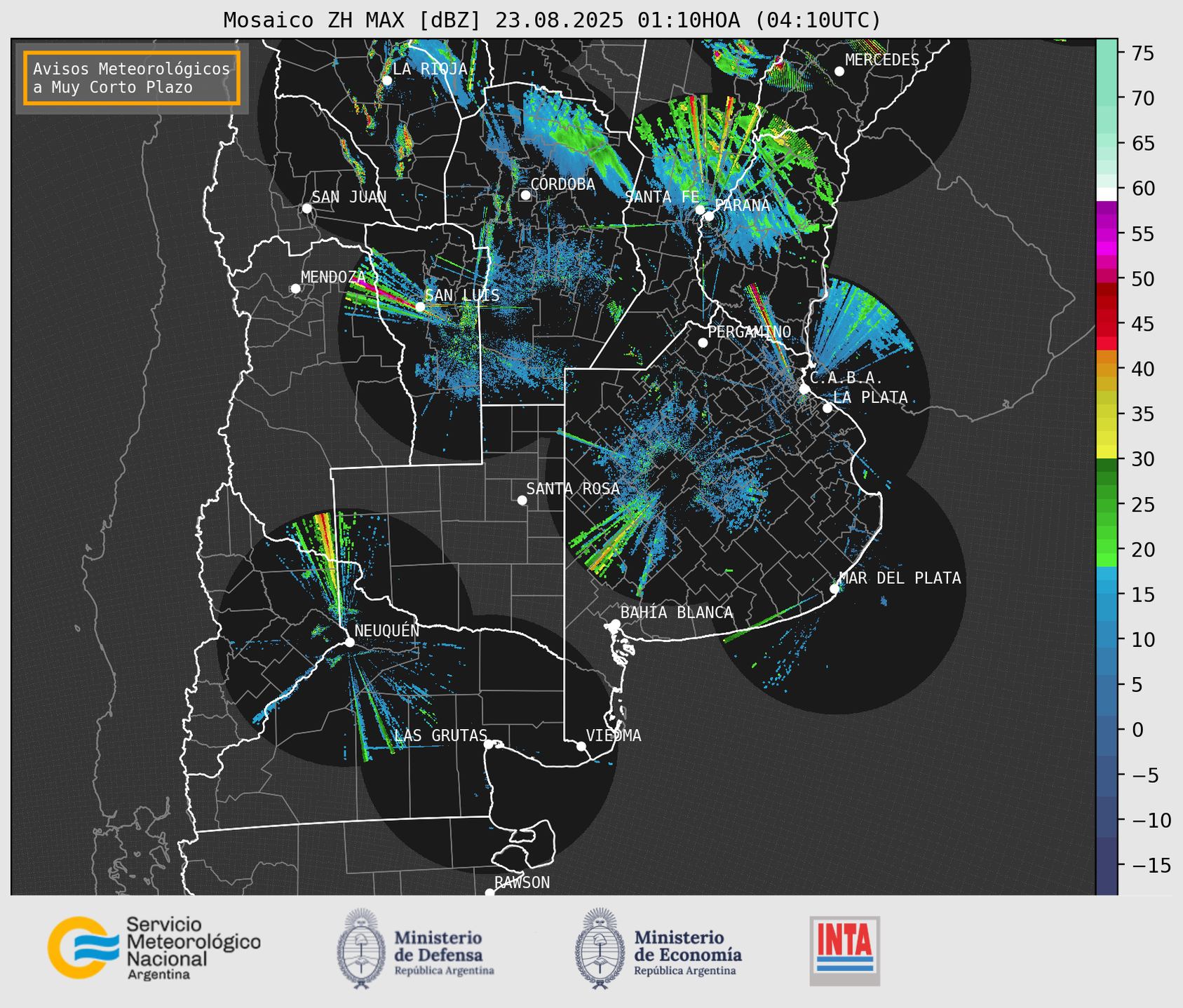Screen dimensions: 1183x1008
Task: Click the 40 label on the scale
Action: [x=1143, y=369]
